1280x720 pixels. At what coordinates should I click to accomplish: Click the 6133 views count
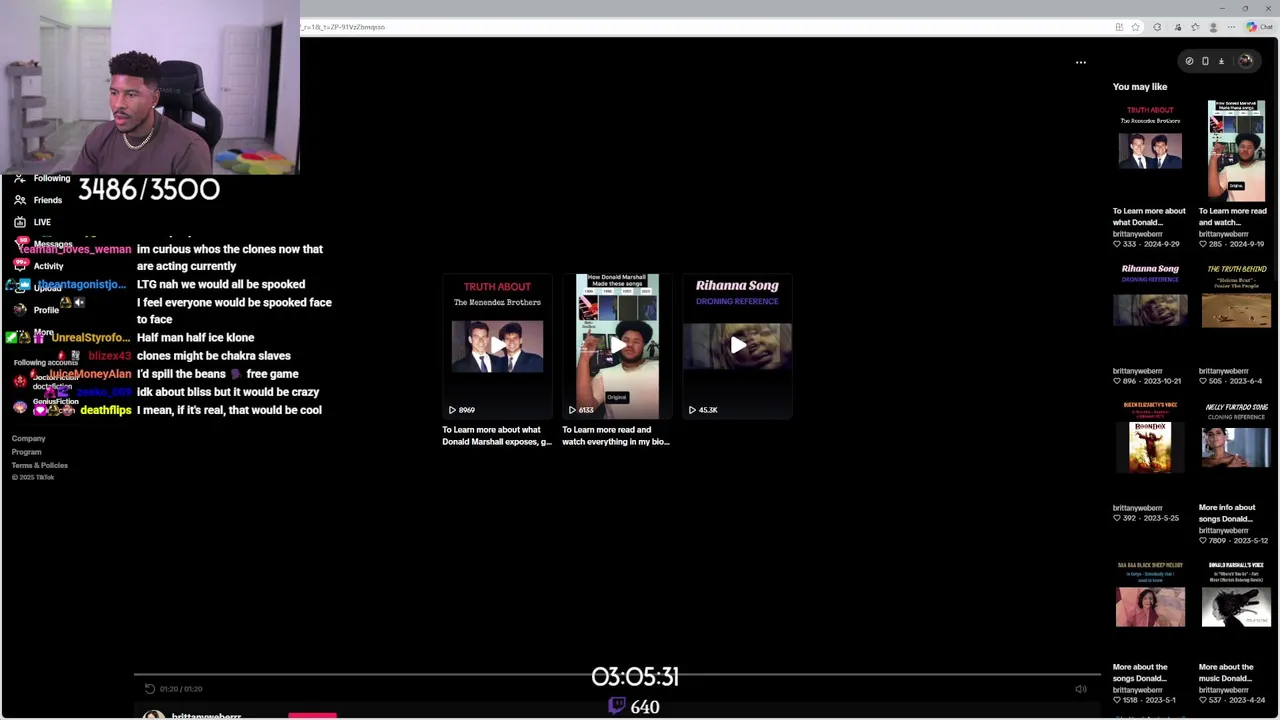pos(581,410)
